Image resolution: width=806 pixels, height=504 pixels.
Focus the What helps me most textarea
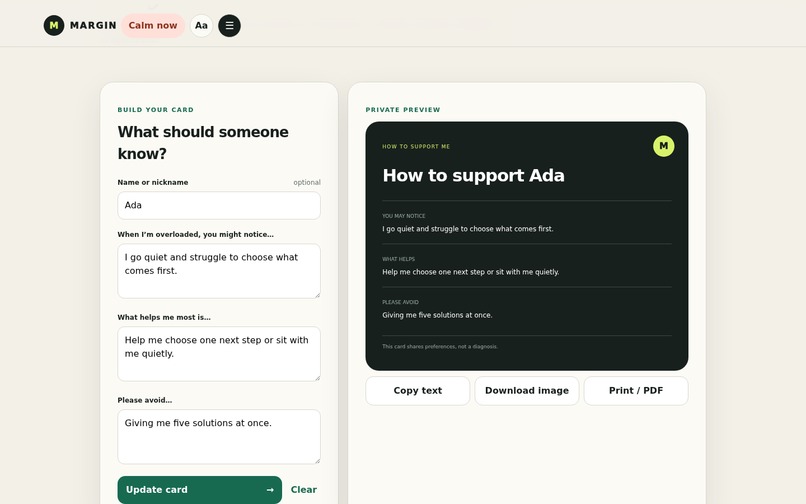[x=219, y=354]
